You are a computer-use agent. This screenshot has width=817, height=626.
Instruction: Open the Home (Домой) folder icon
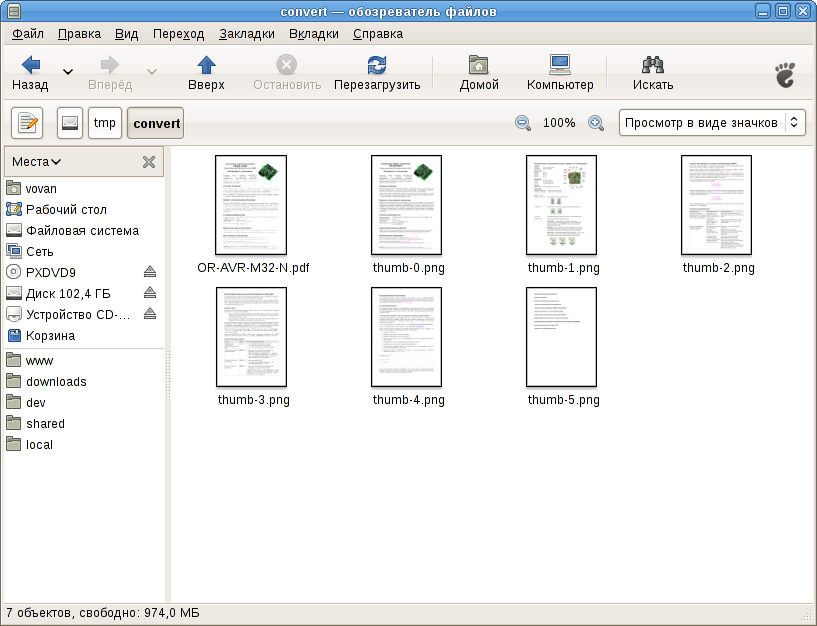coord(479,66)
